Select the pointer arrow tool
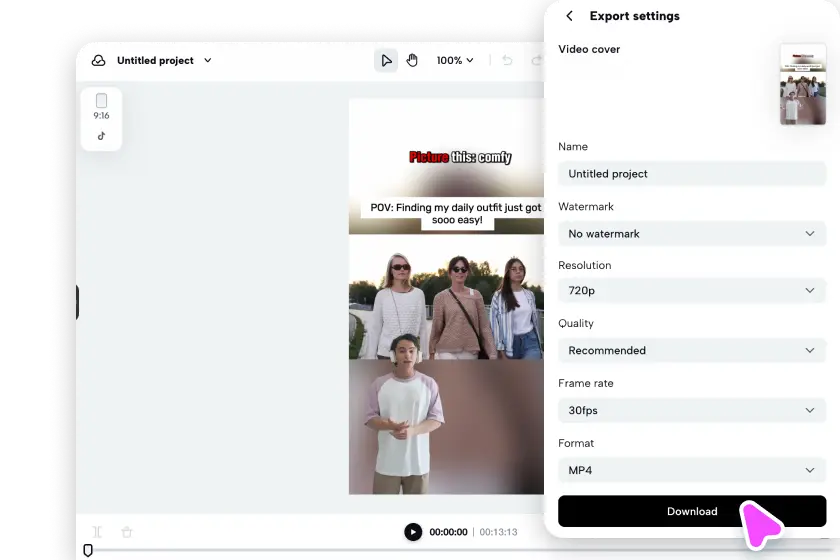The height and width of the screenshot is (560, 840). [386, 61]
